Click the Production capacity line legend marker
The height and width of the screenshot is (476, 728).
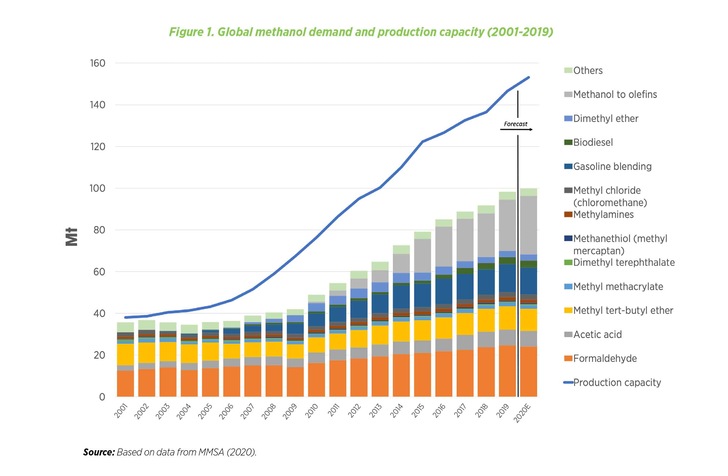point(568,382)
